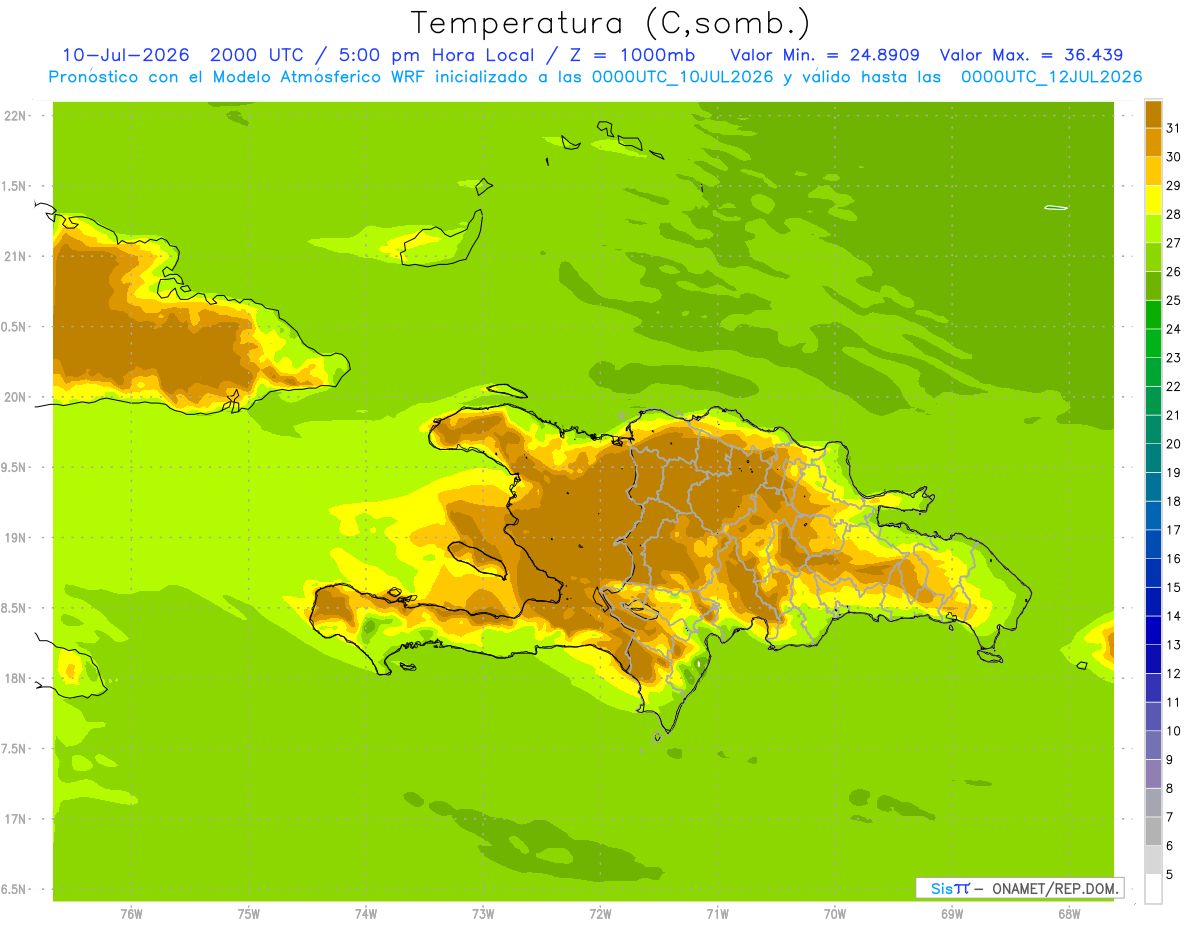This screenshot has width=1200, height=927.
Task: Click legend value "5"
Action: [1170, 875]
